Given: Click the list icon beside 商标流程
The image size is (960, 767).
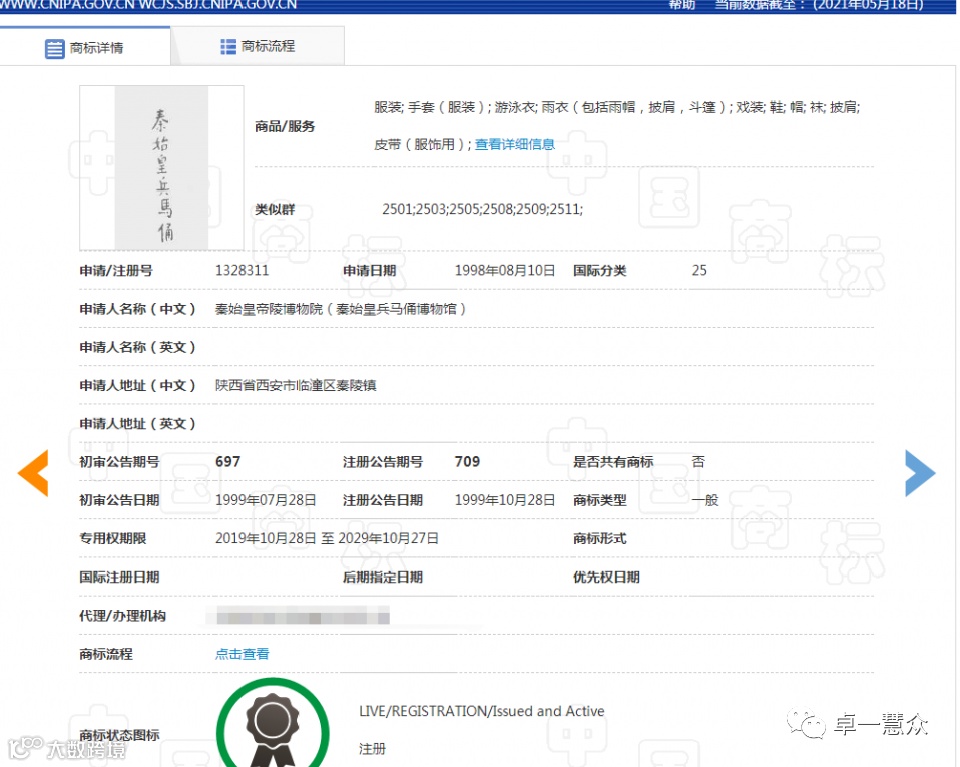Looking at the screenshot, I should (228, 47).
